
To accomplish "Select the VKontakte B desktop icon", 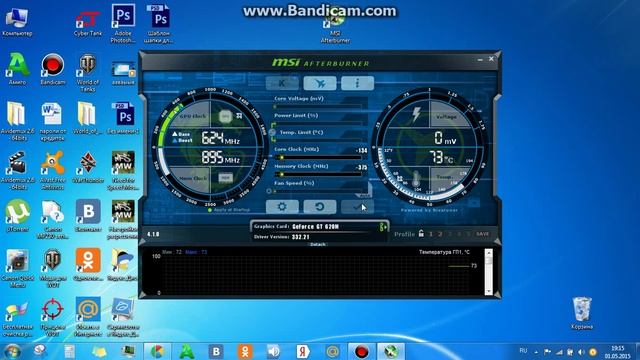I will [88, 216].
